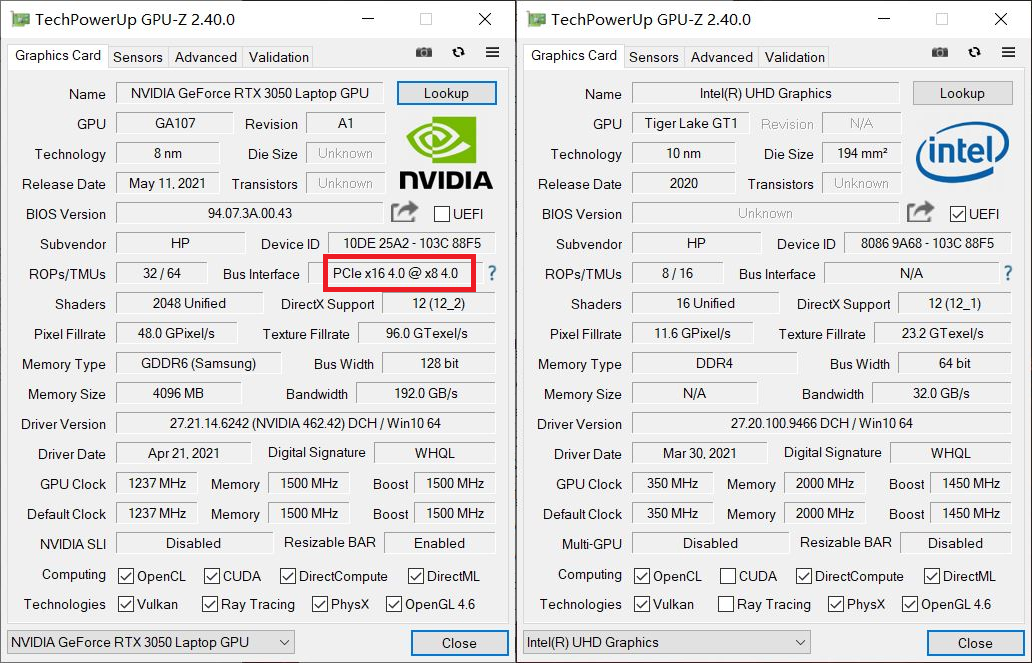Select Graphics Card tab in NVIDIA window
Screen dimensions: 1034x663
click(58, 55)
